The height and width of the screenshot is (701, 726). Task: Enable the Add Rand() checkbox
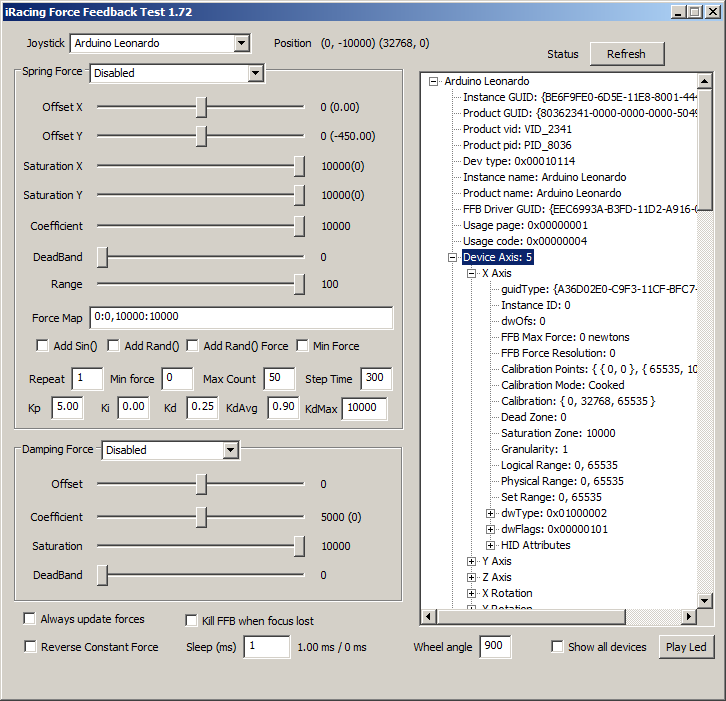113,346
